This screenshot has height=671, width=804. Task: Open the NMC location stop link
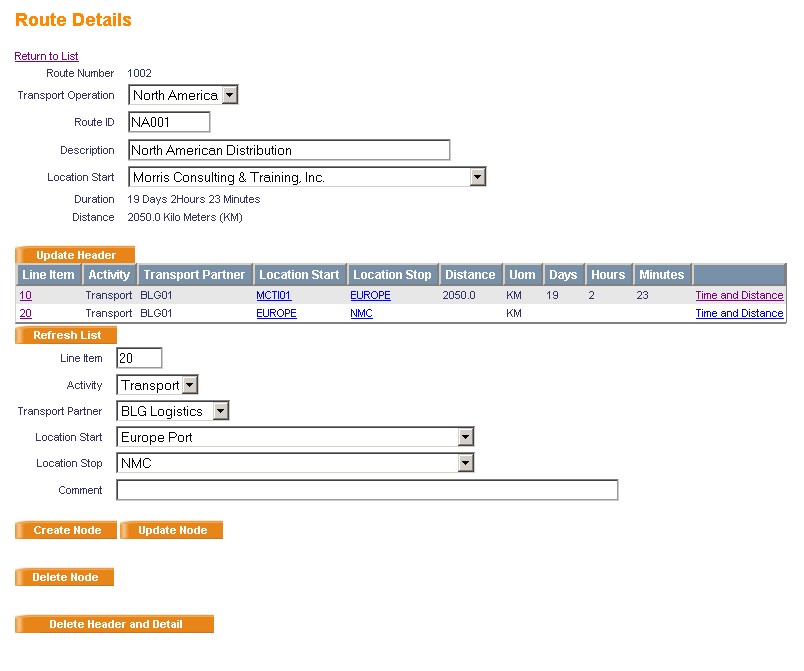coord(361,313)
